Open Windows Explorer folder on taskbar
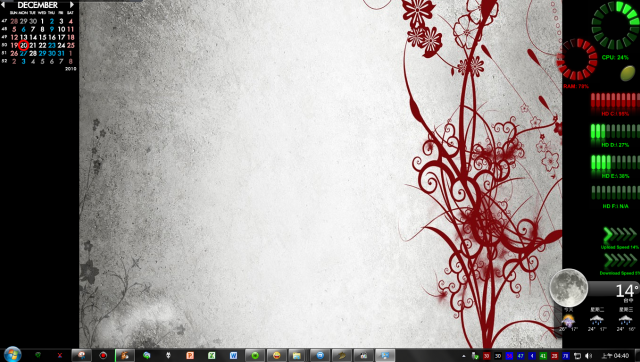 click(x=297, y=355)
